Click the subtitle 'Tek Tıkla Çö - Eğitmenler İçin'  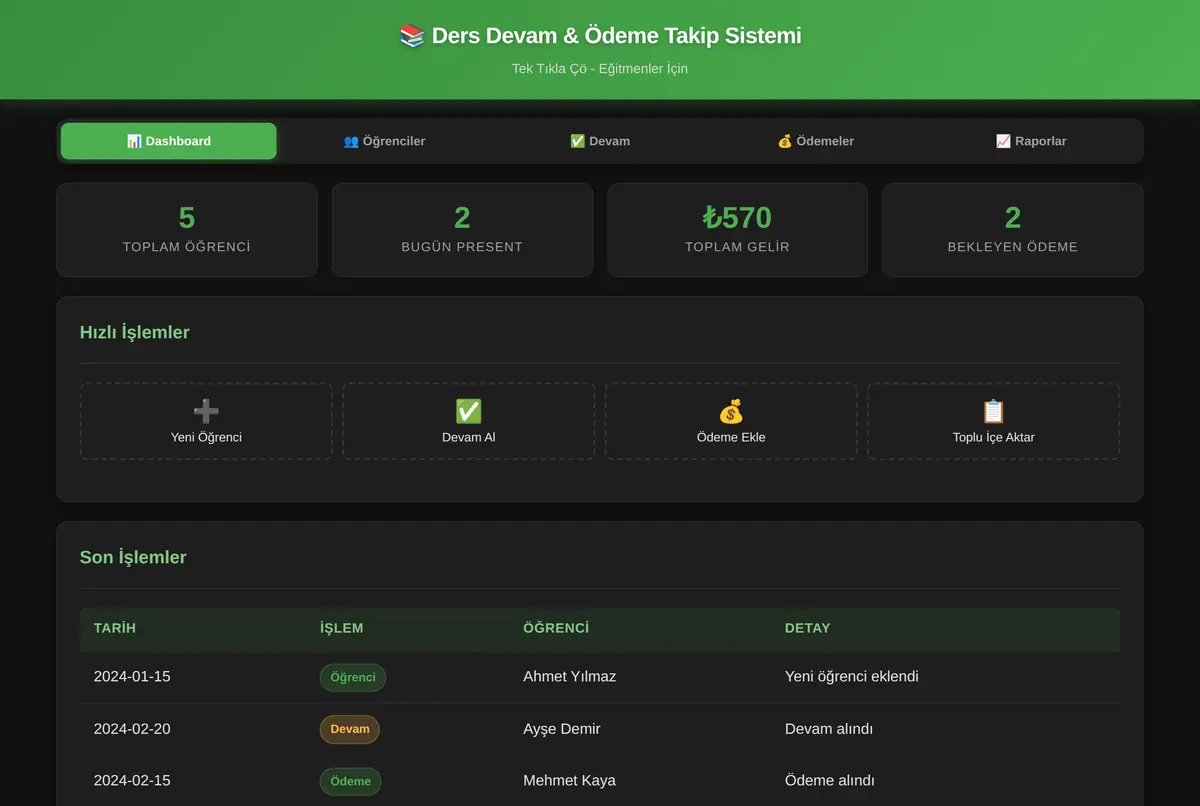600,69
